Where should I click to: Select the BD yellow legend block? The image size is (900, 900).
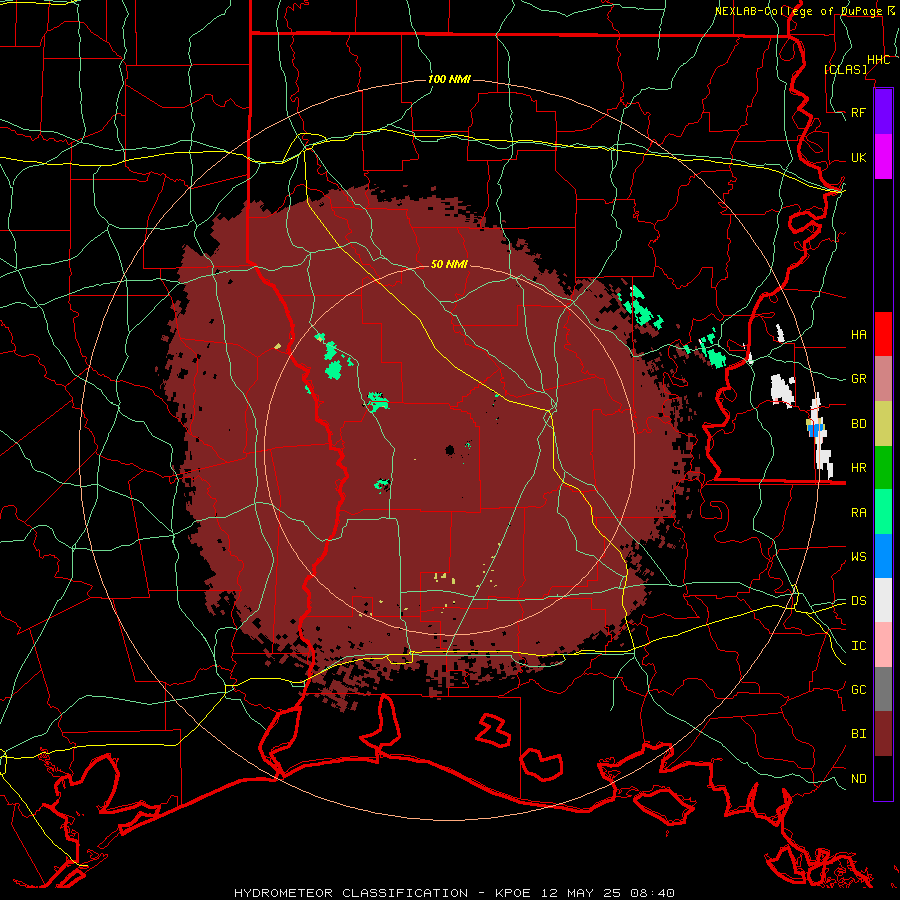[x=883, y=424]
